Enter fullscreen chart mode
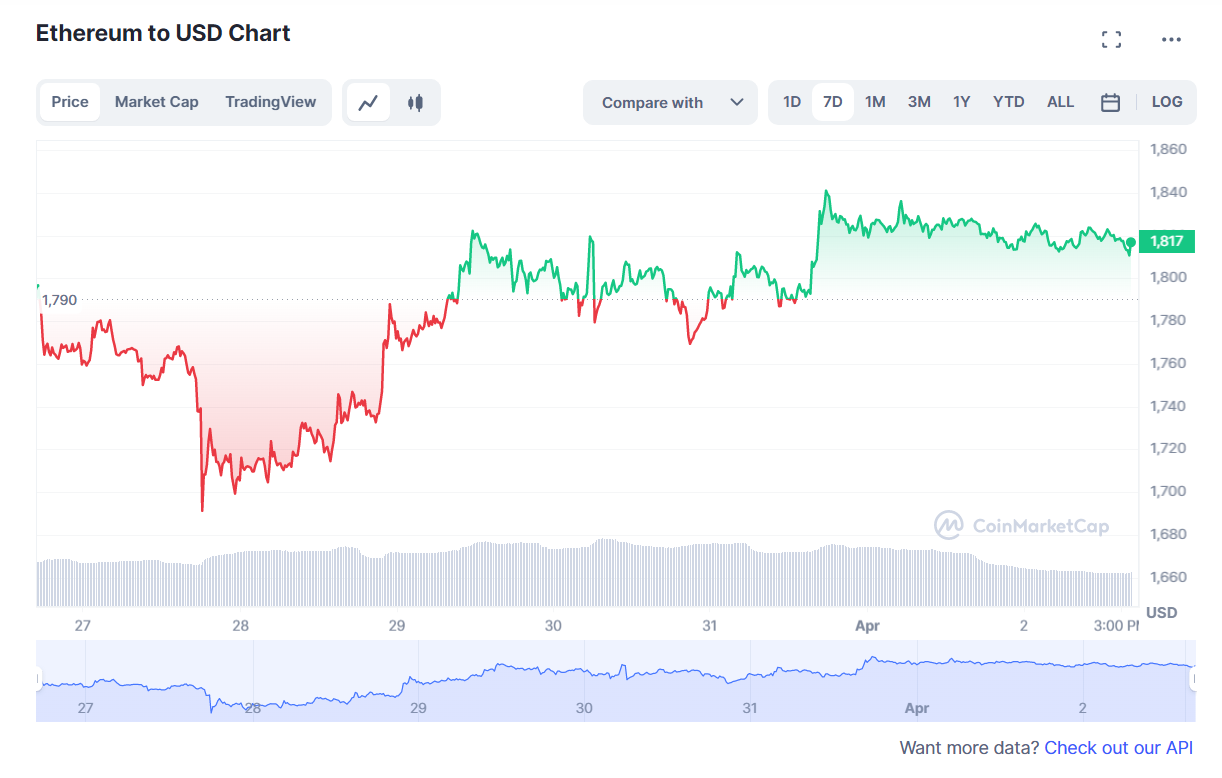 click(x=1111, y=40)
